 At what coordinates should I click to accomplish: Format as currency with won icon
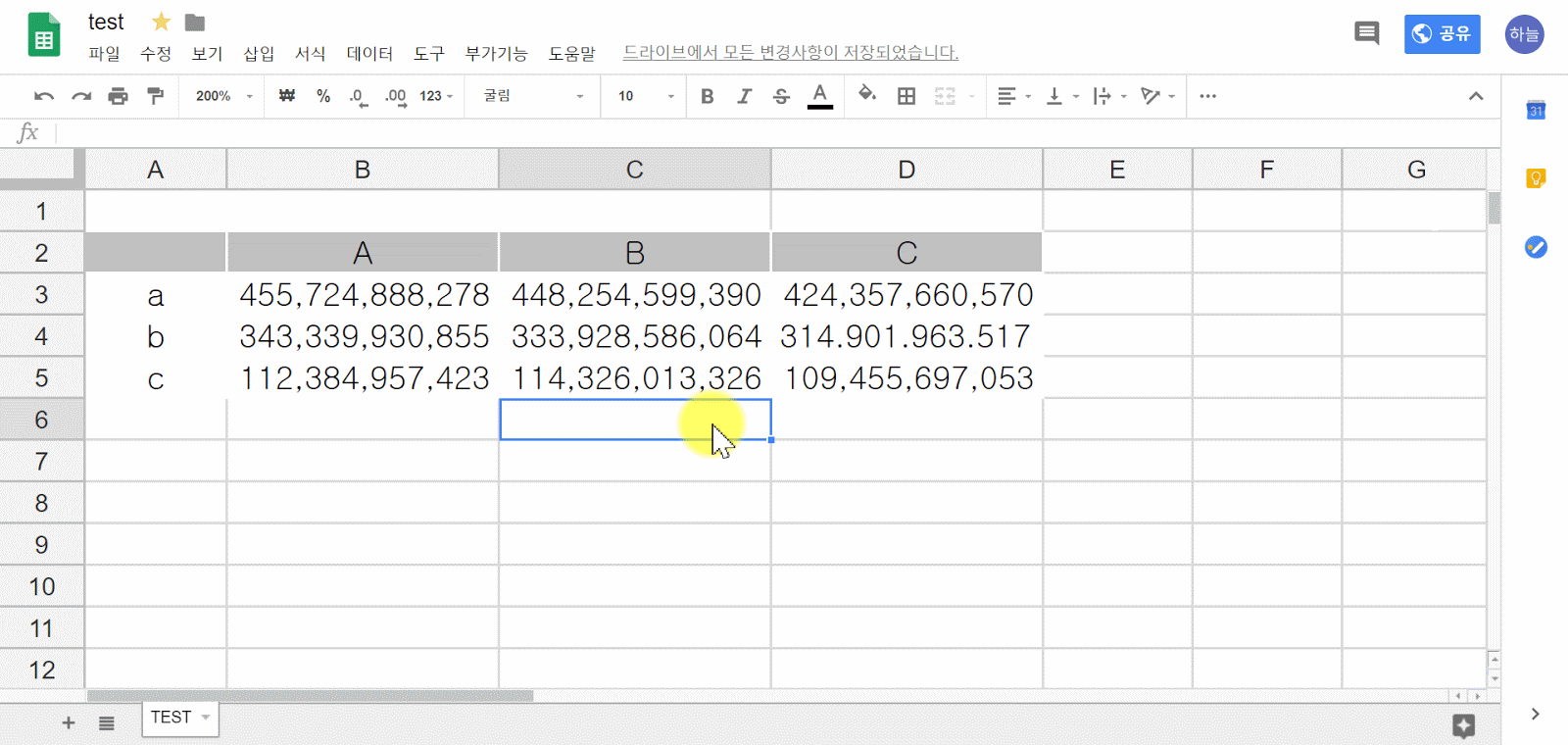[287, 96]
